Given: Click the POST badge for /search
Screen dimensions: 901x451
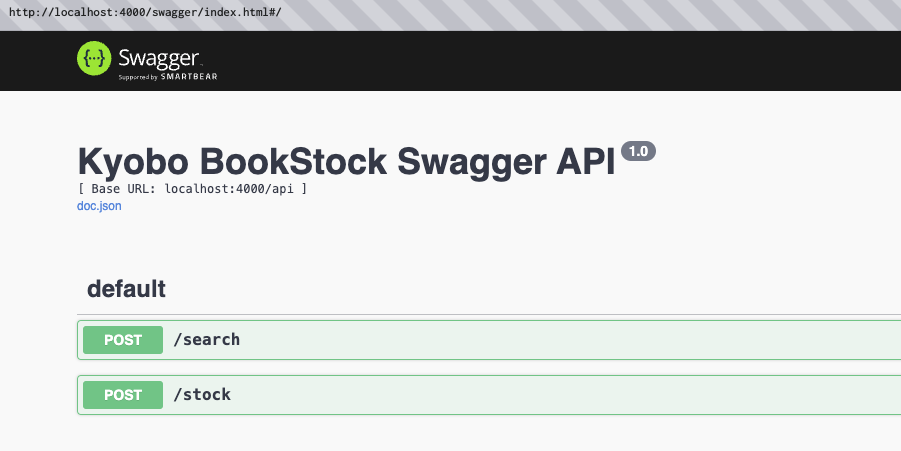Looking at the screenshot, I should click(x=123, y=340).
